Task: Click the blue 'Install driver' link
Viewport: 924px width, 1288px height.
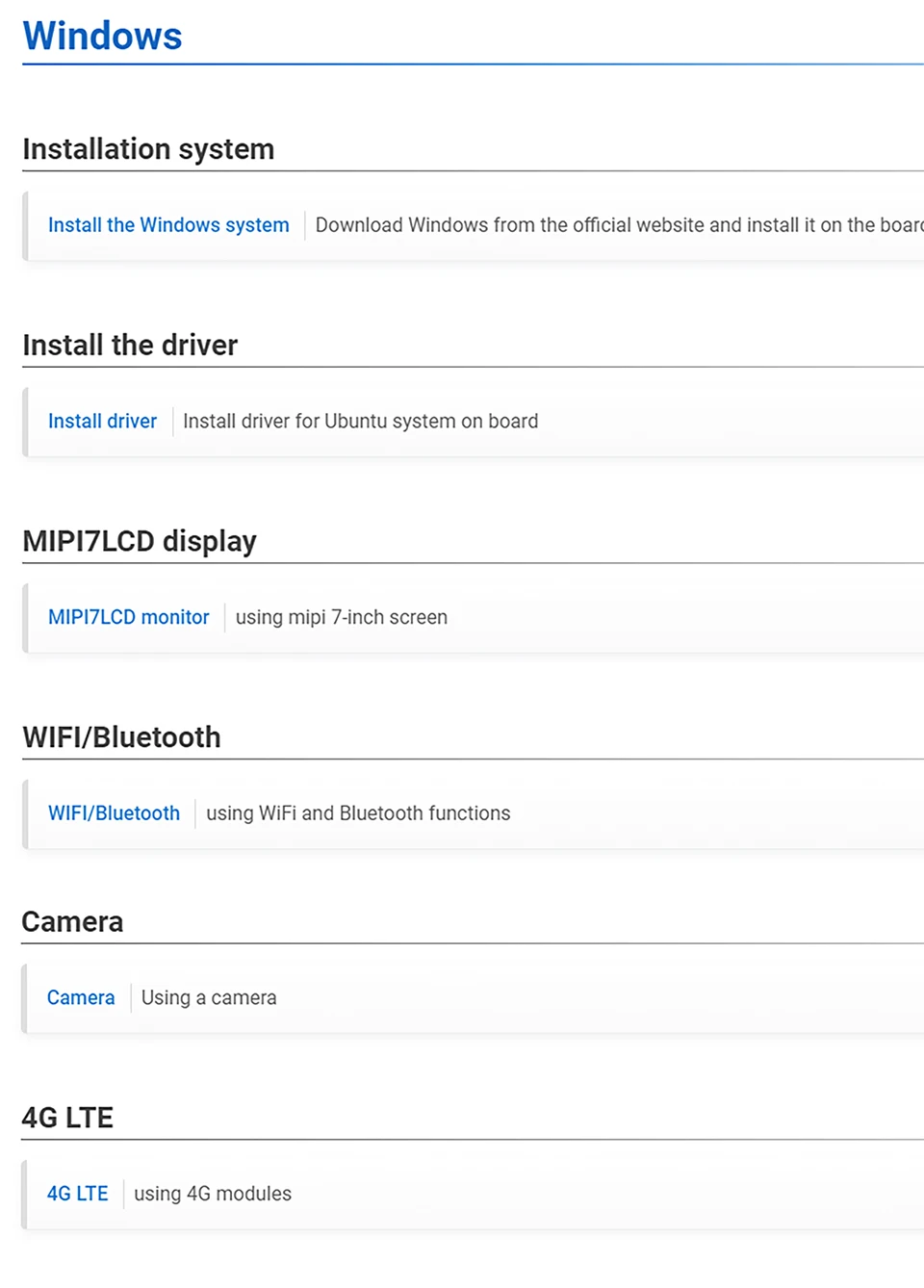Action: click(x=102, y=422)
